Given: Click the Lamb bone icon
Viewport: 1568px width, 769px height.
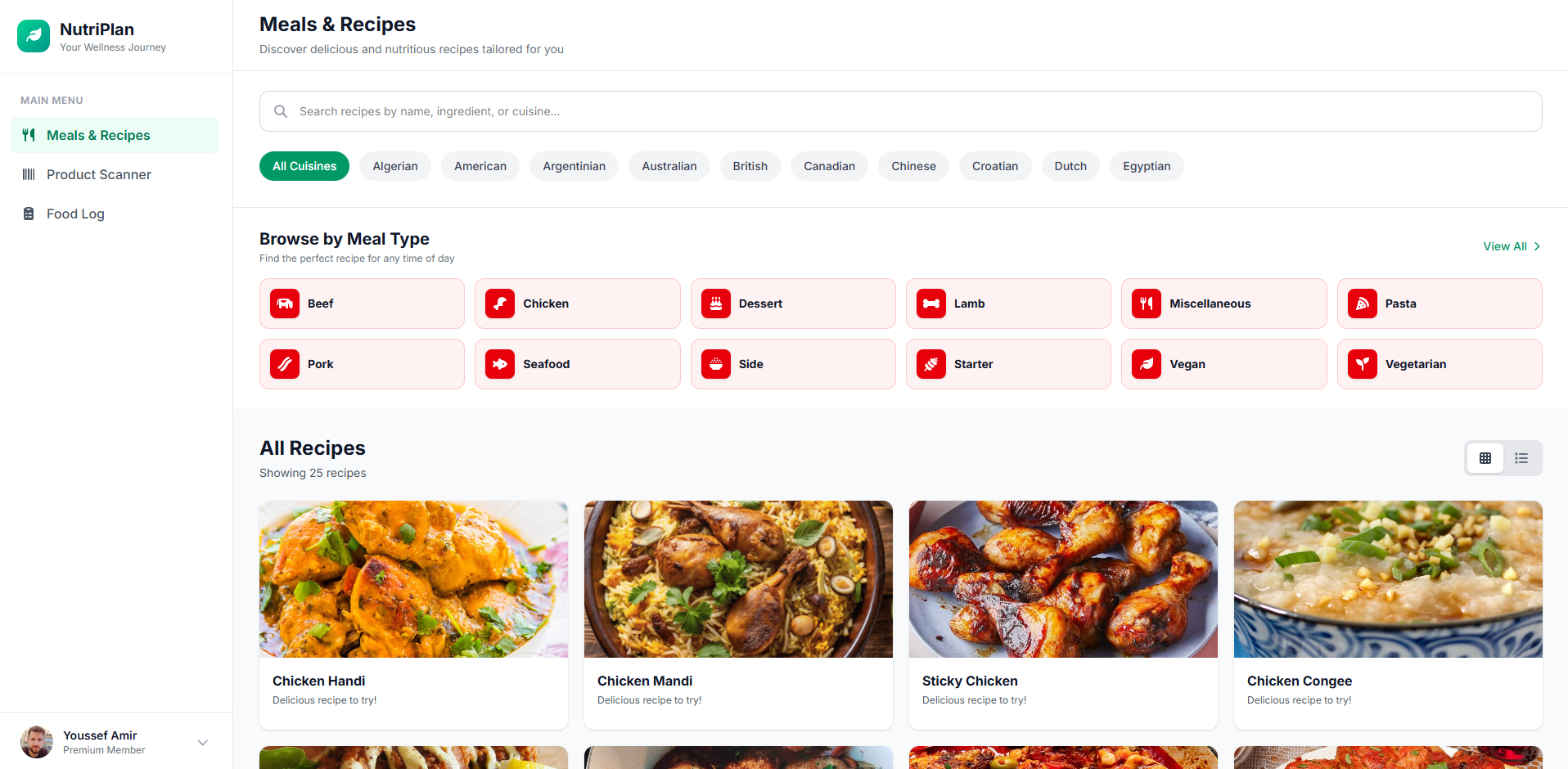Looking at the screenshot, I should pyautogui.click(x=931, y=304).
